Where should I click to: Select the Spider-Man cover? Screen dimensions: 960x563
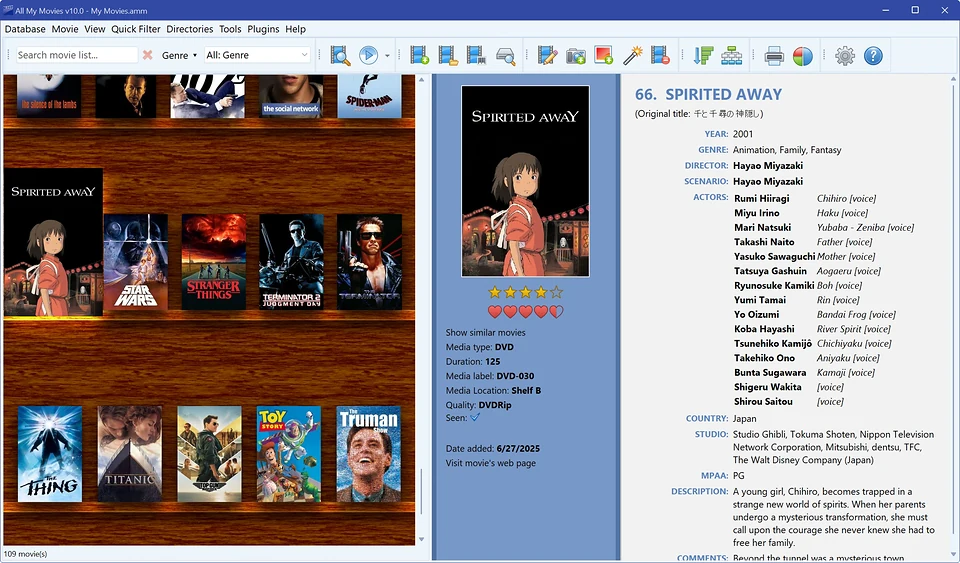[x=369, y=96]
